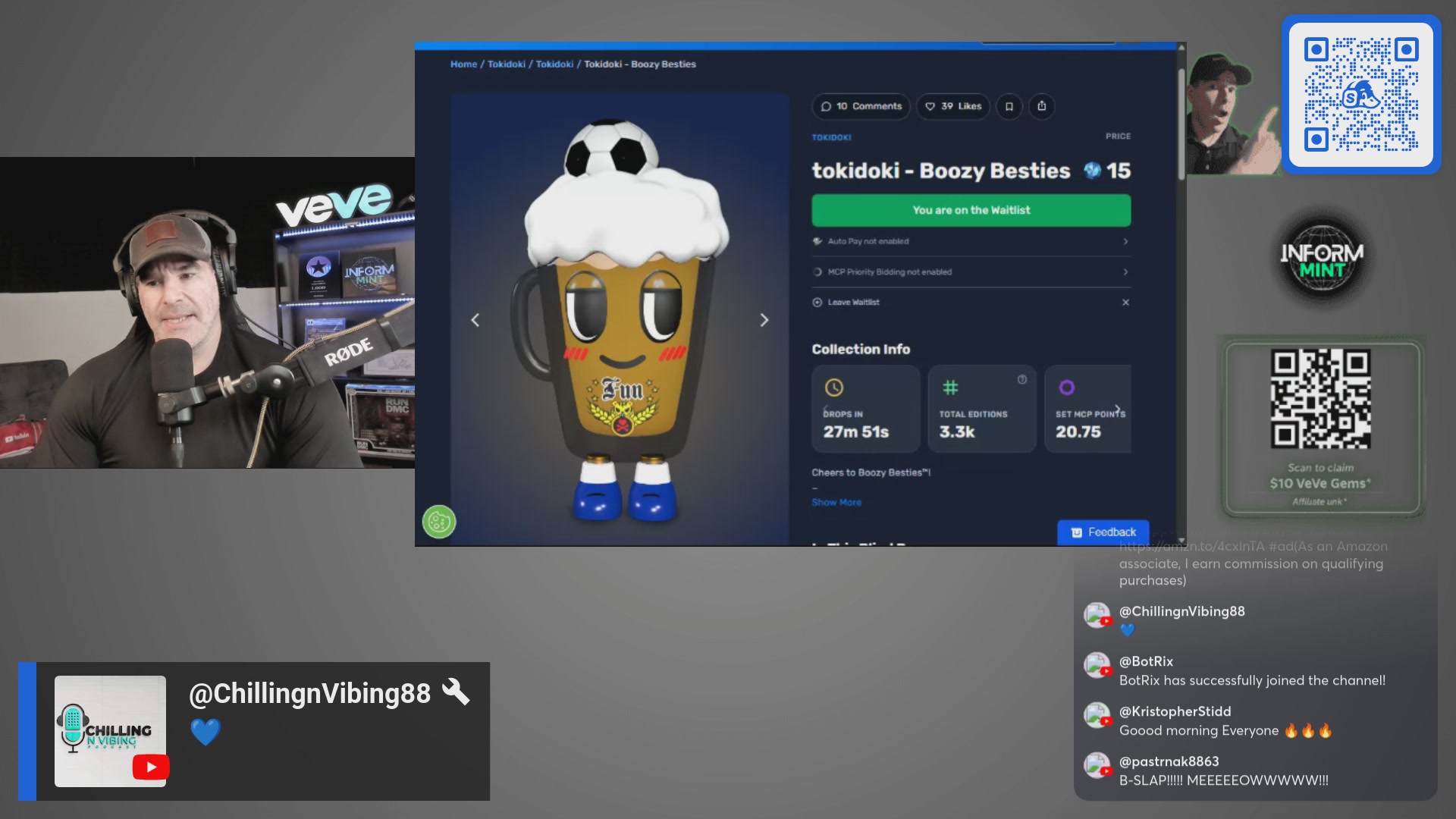The width and height of the screenshot is (1456, 819).
Task: Click the Chilling N Vibing podcast logo
Action: point(110,731)
